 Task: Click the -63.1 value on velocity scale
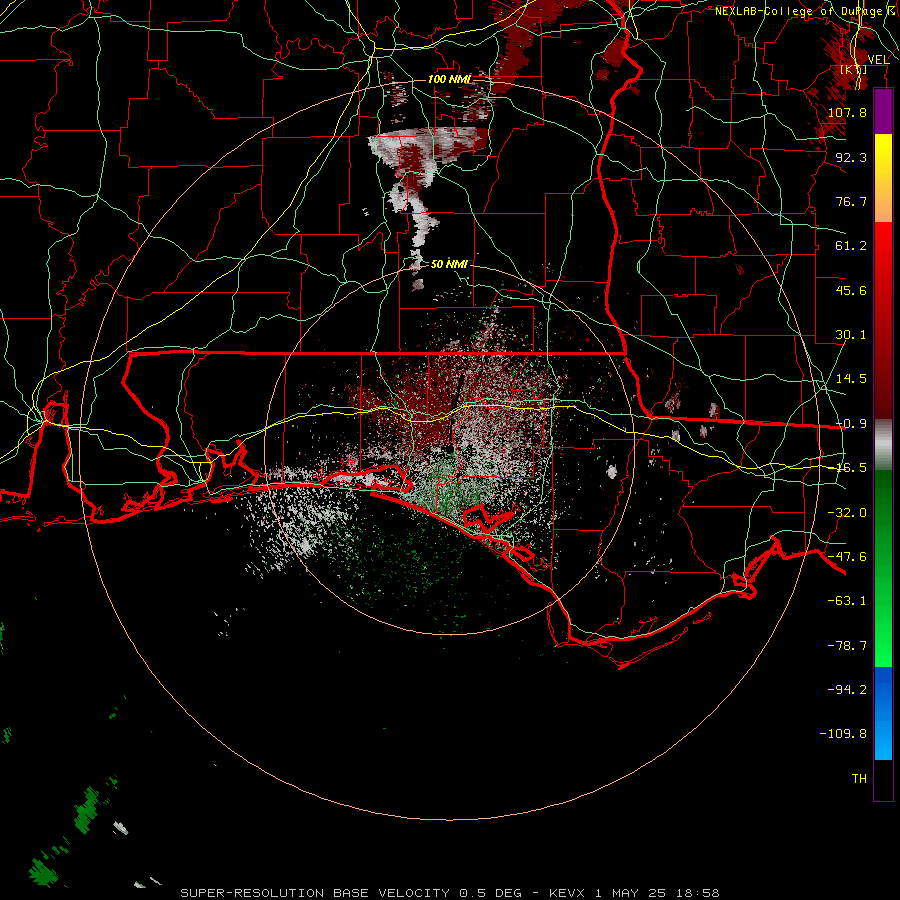[847, 601]
